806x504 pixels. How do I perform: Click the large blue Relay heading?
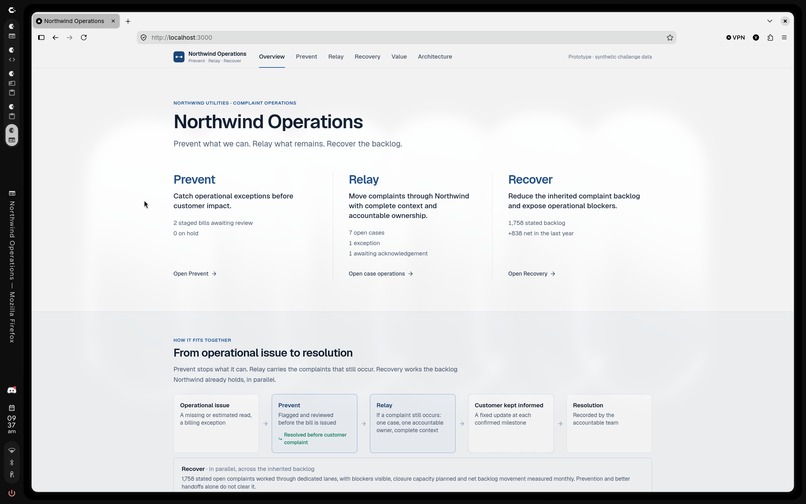point(363,179)
